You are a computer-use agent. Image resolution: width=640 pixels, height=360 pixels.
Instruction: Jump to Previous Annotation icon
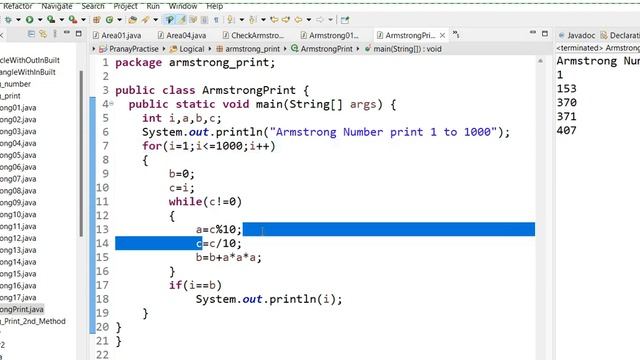(x=253, y=20)
